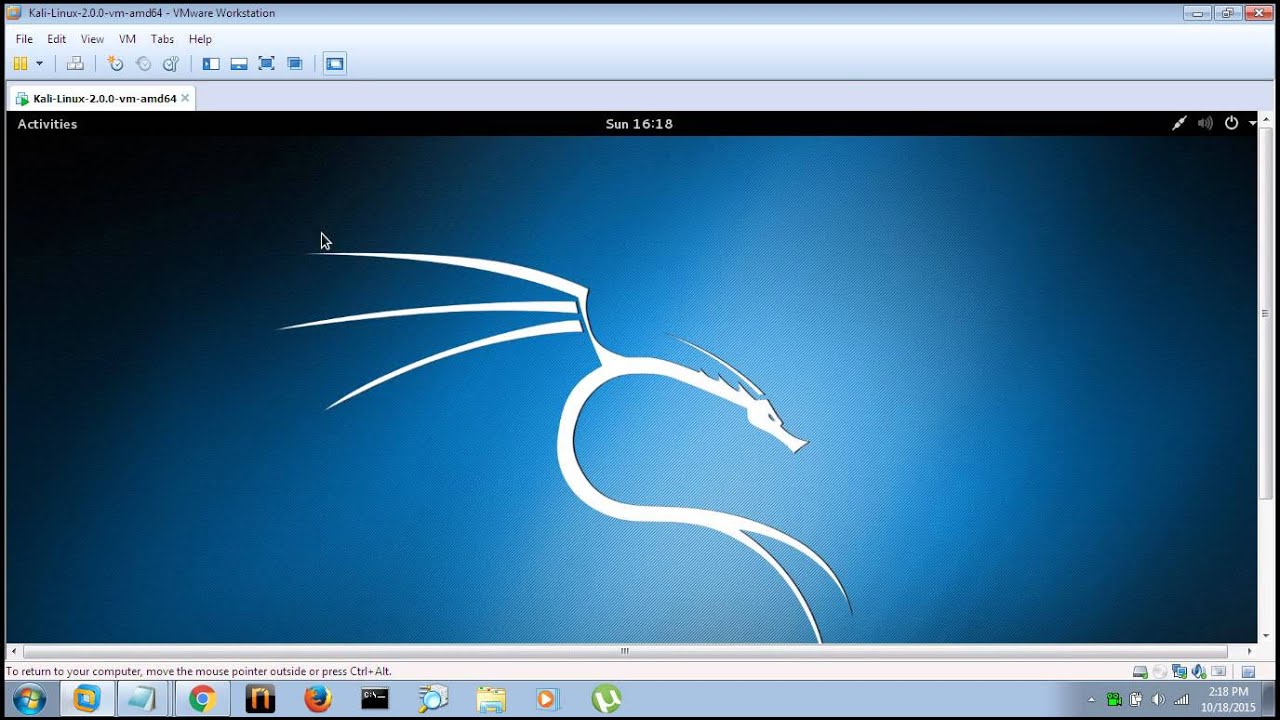Viewport: 1280px width, 720px height.
Task: Click the Sun 16:18 clock in Kali
Action: [x=639, y=124]
